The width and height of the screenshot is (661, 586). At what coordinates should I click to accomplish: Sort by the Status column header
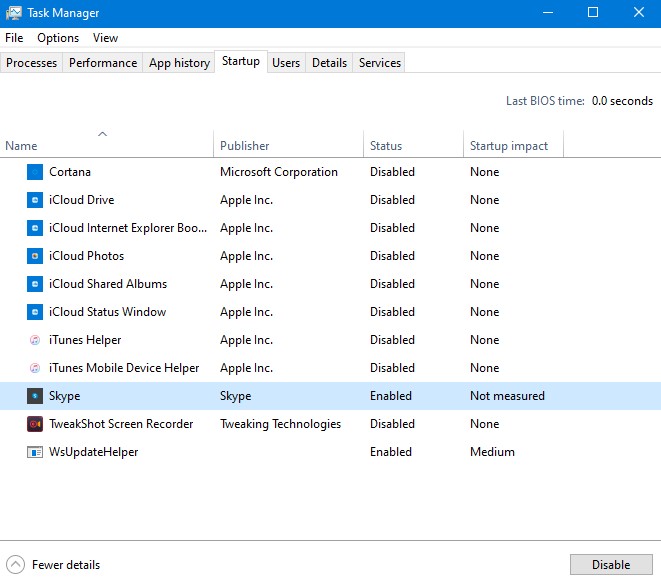tap(413, 144)
